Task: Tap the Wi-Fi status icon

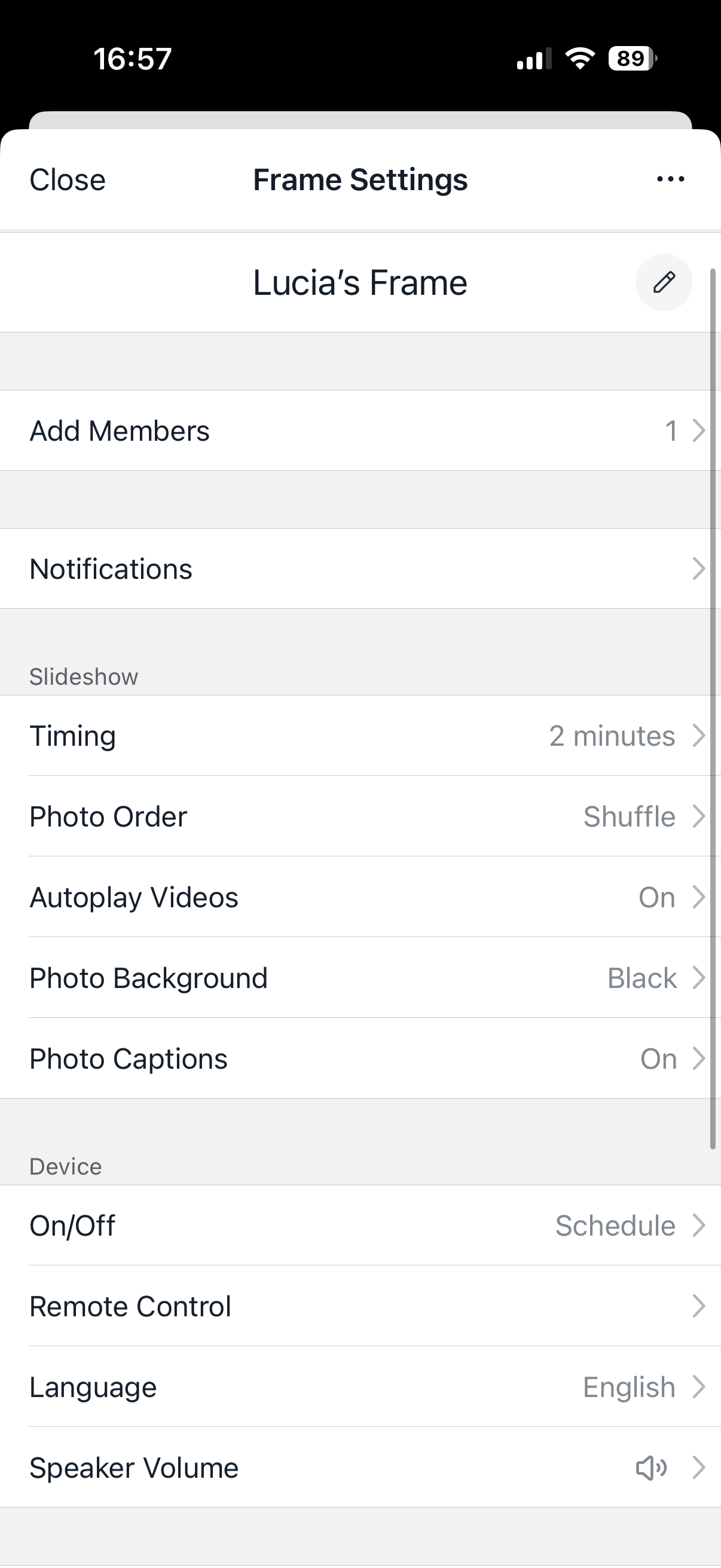Action: (x=580, y=59)
